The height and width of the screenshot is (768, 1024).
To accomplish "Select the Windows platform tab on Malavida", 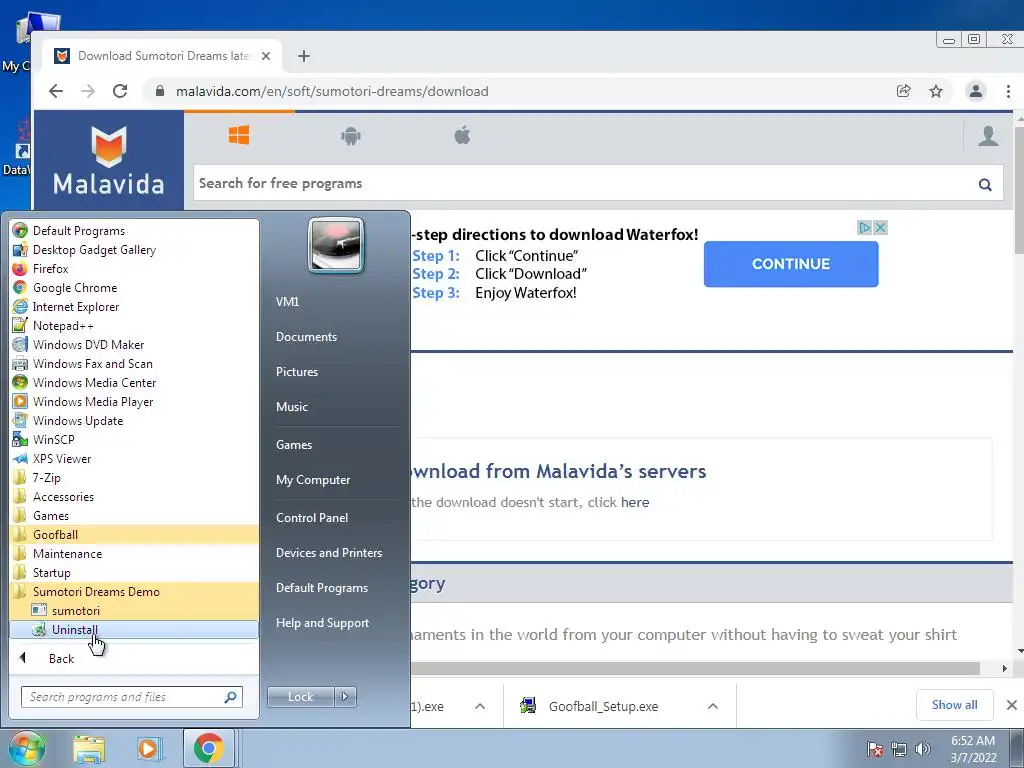I will coord(239,136).
